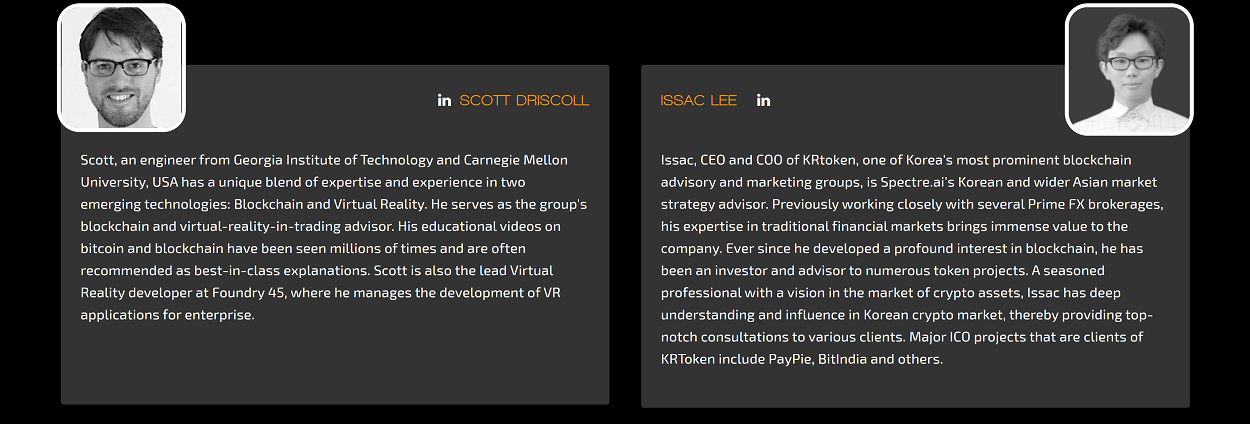Click 'applications for enterprise.' last line
The height and width of the screenshot is (424, 1250).
coord(167,315)
